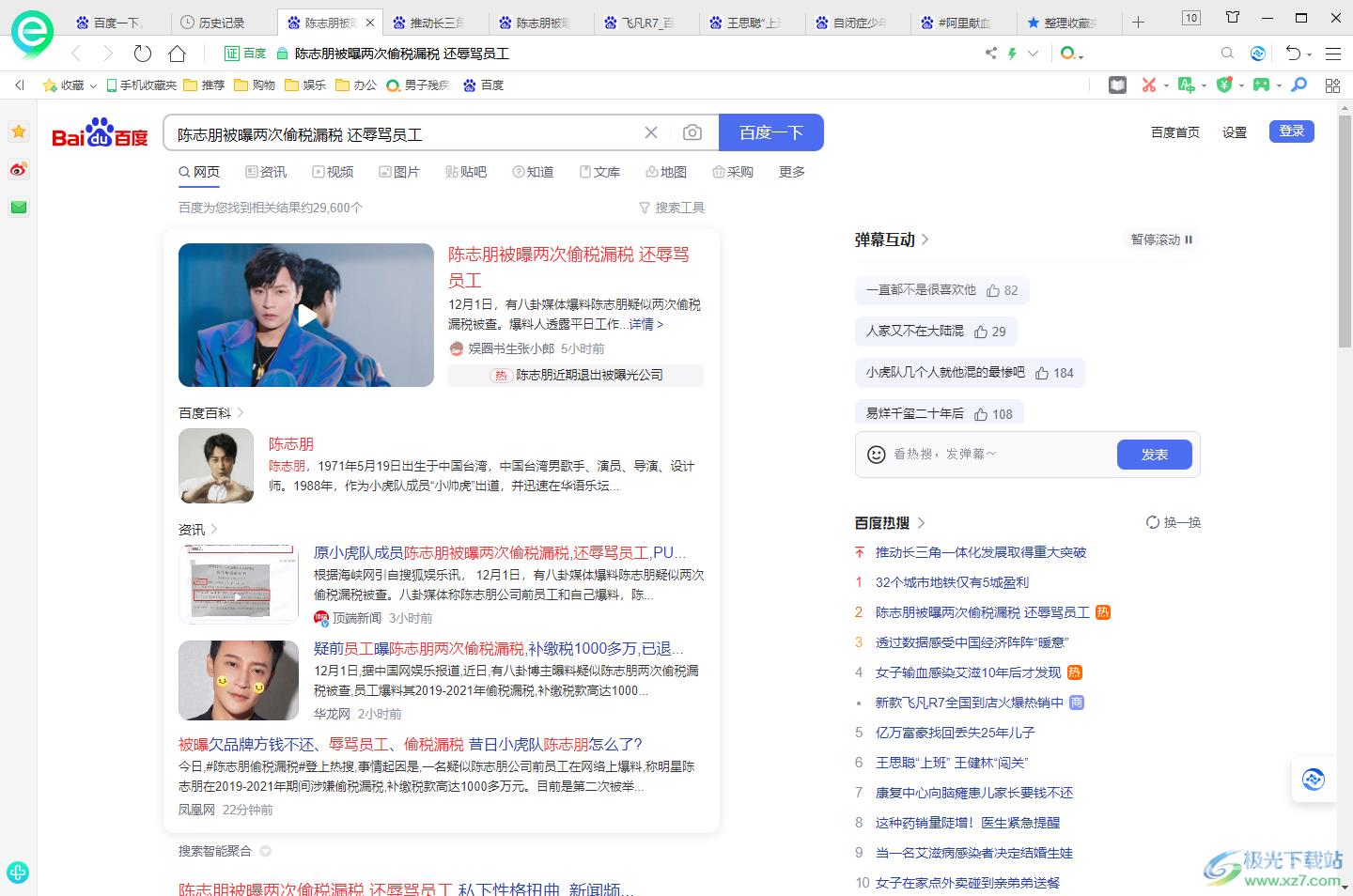Screen dimensions: 1353x896
Task: Open the 360 search engine selector dropdown
Action: click(x=1071, y=54)
